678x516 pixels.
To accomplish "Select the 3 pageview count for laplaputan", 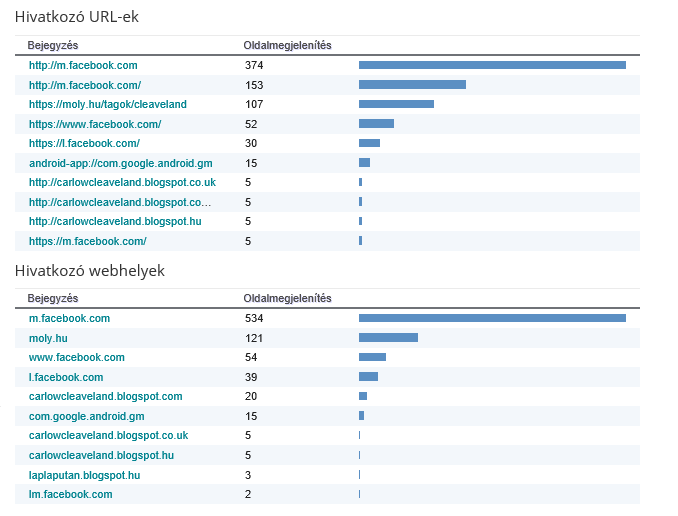I will [248, 475].
